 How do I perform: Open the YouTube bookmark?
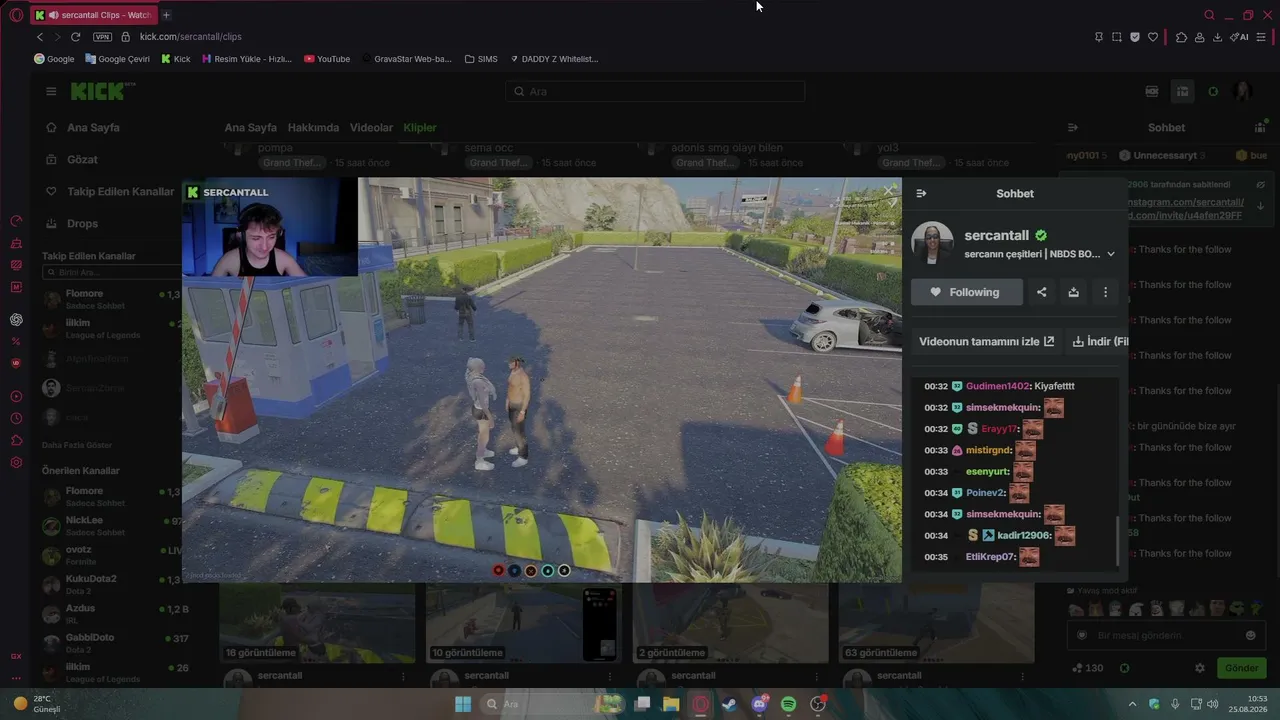327,59
